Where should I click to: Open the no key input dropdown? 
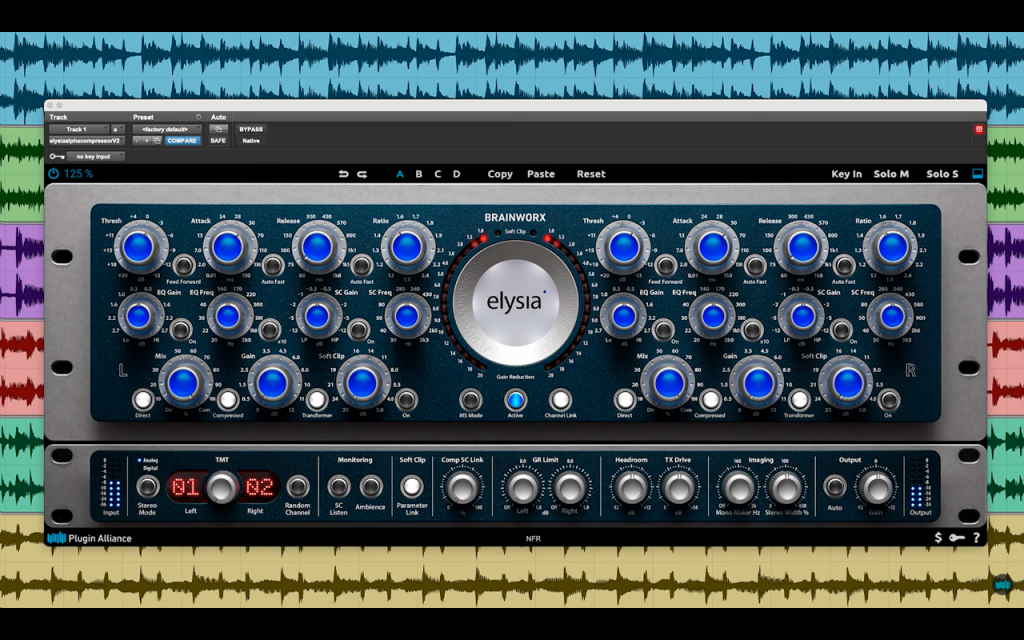(x=95, y=157)
